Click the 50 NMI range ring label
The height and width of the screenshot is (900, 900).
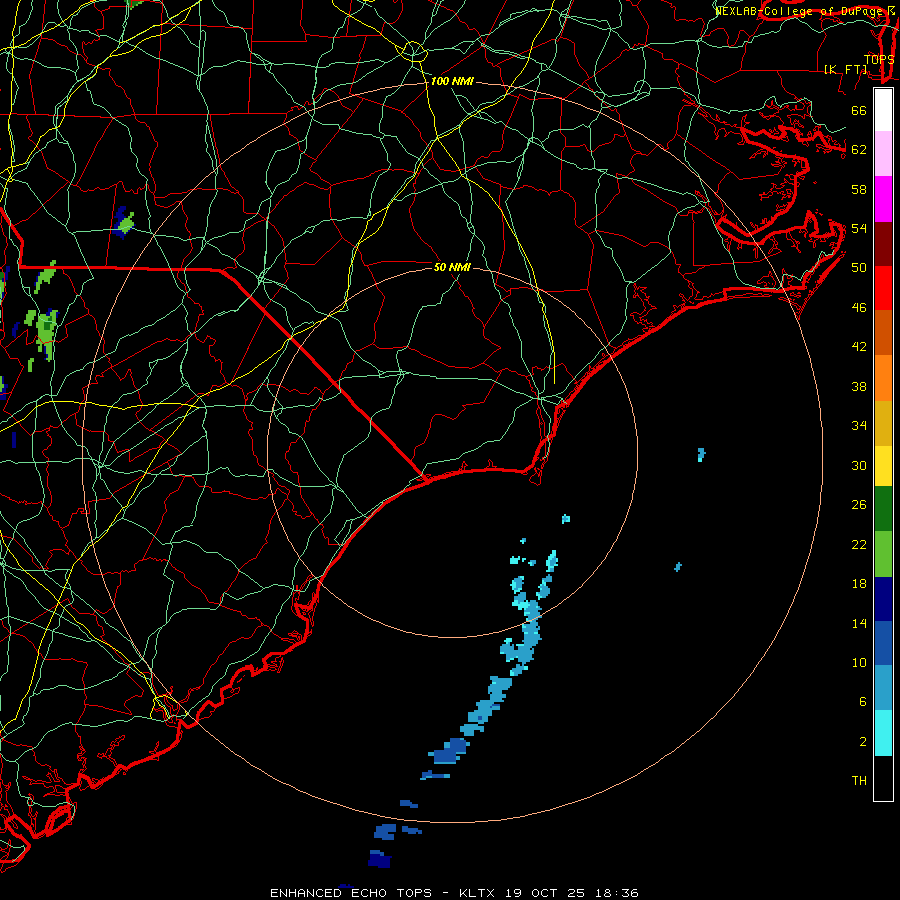452,267
